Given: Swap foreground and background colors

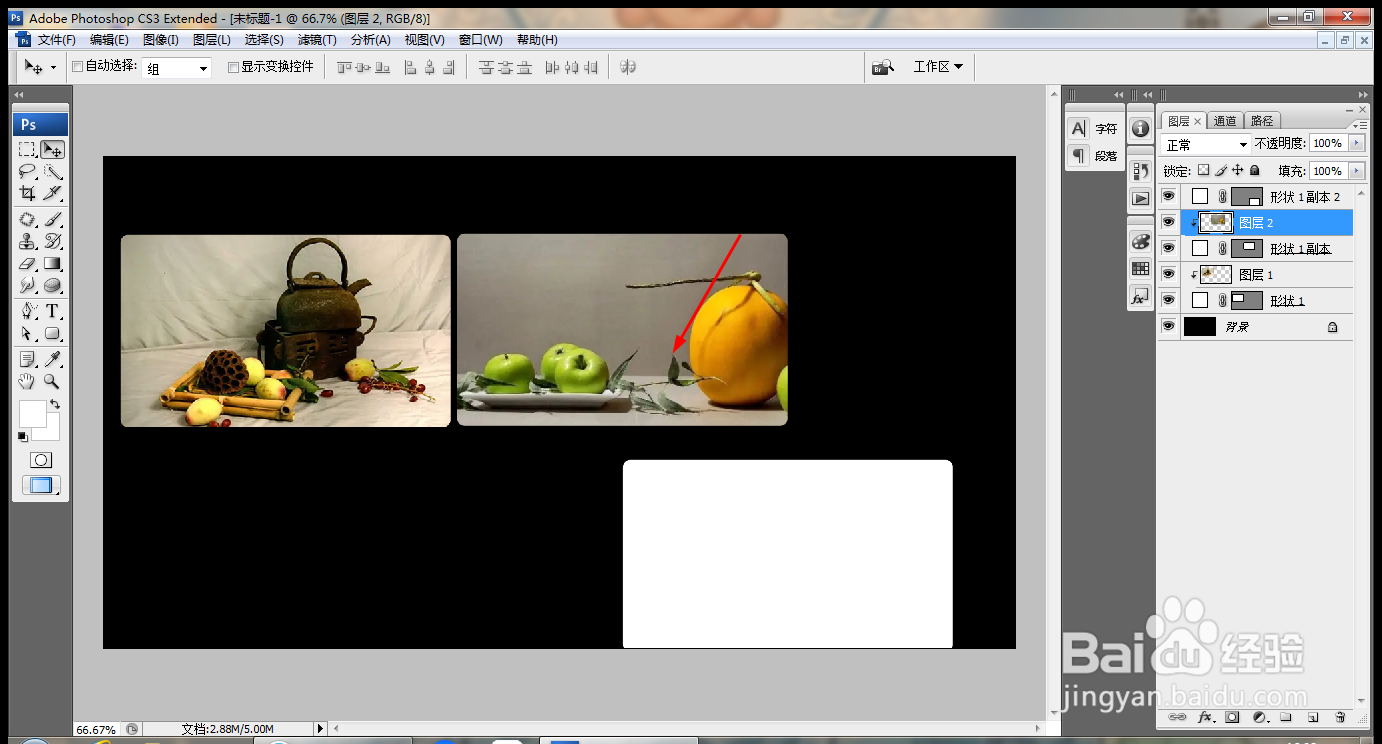Looking at the screenshot, I should [55, 404].
